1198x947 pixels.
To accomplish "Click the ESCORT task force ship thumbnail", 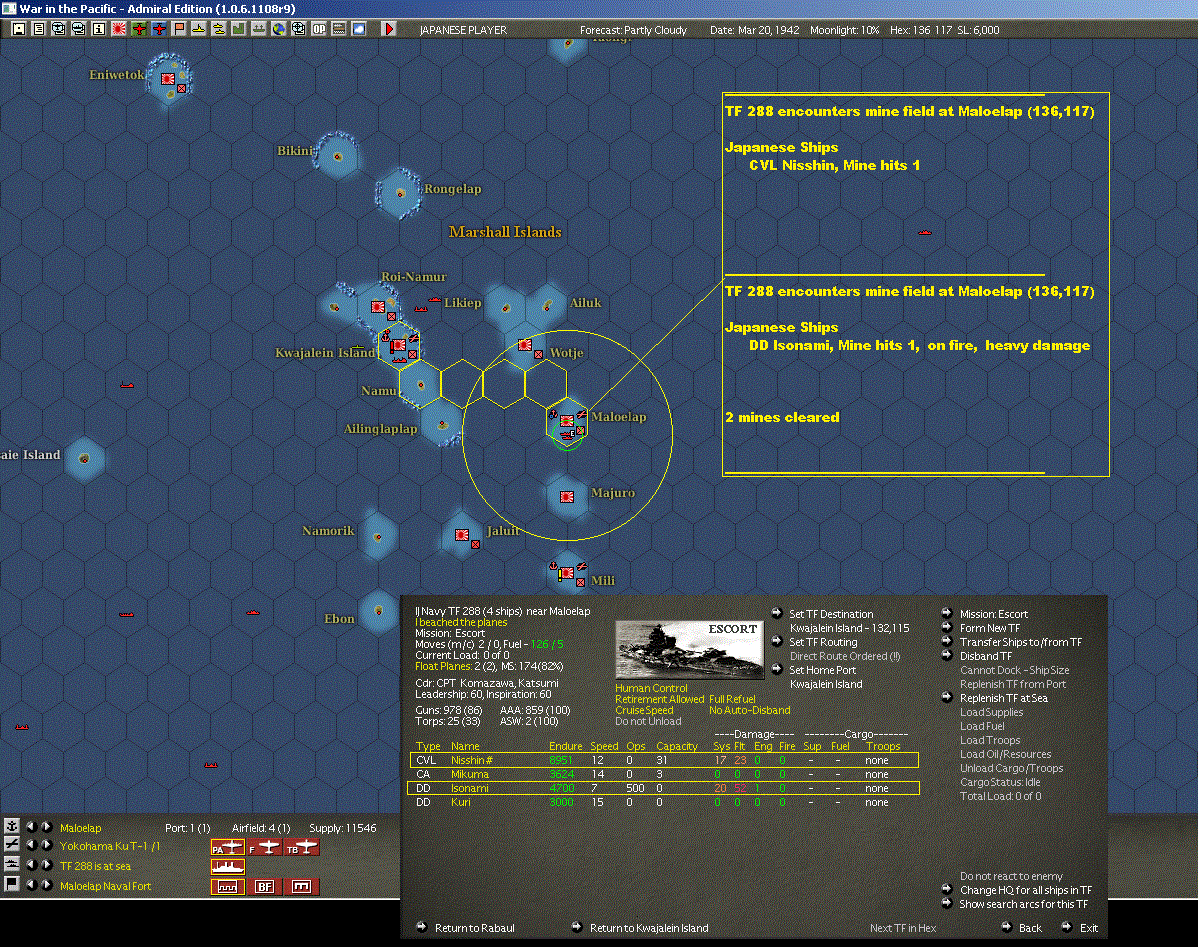I will (x=689, y=649).
